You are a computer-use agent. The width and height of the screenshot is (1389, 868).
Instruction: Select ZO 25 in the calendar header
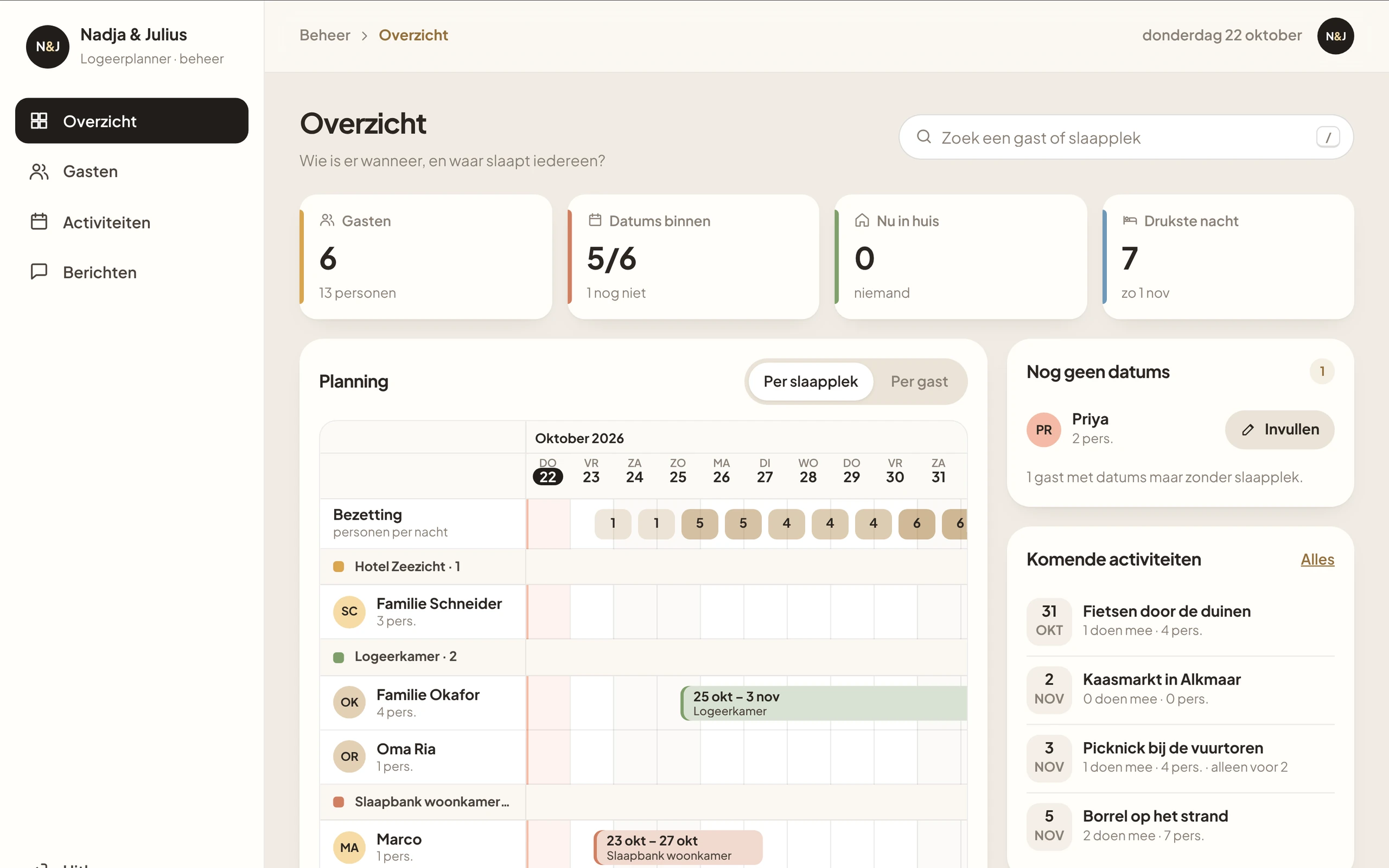[x=678, y=471]
